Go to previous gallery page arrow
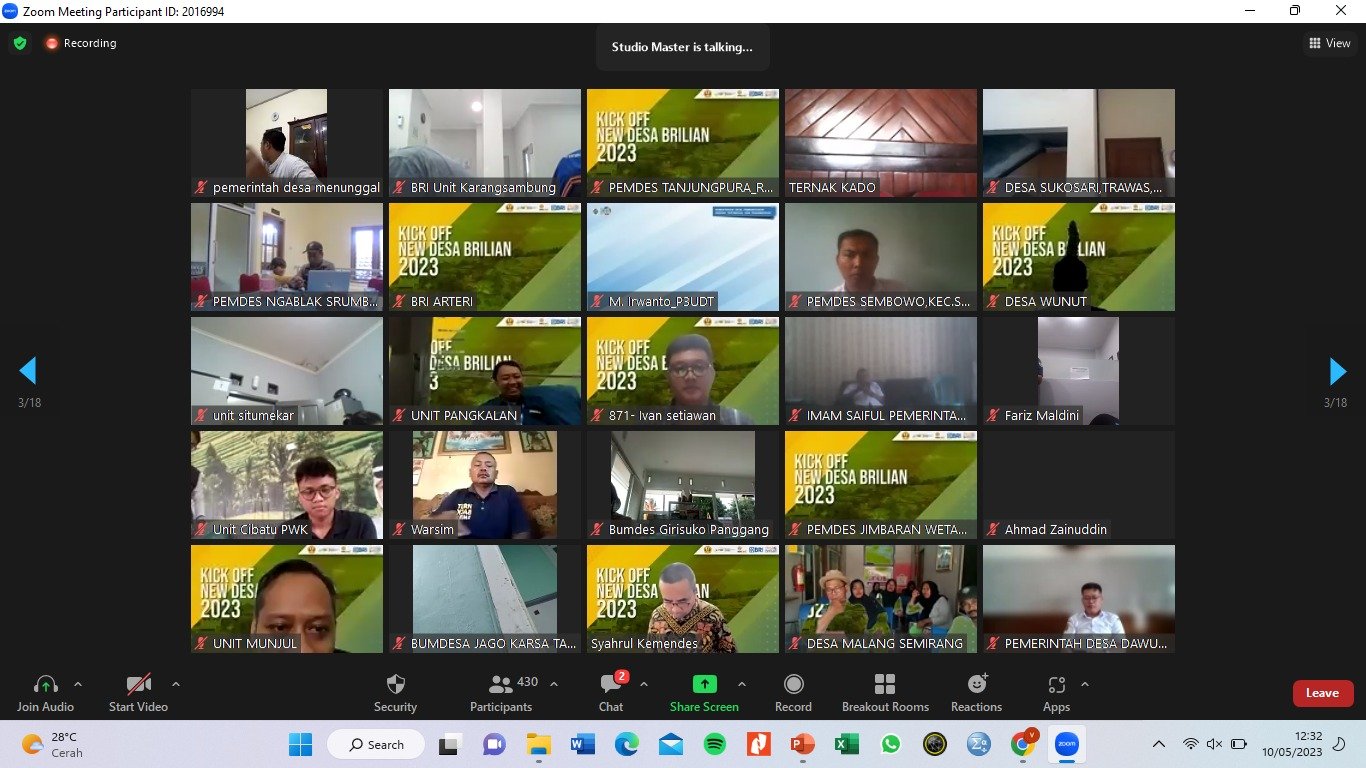This screenshot has height=768, width=1366. [x=28, y=371]
